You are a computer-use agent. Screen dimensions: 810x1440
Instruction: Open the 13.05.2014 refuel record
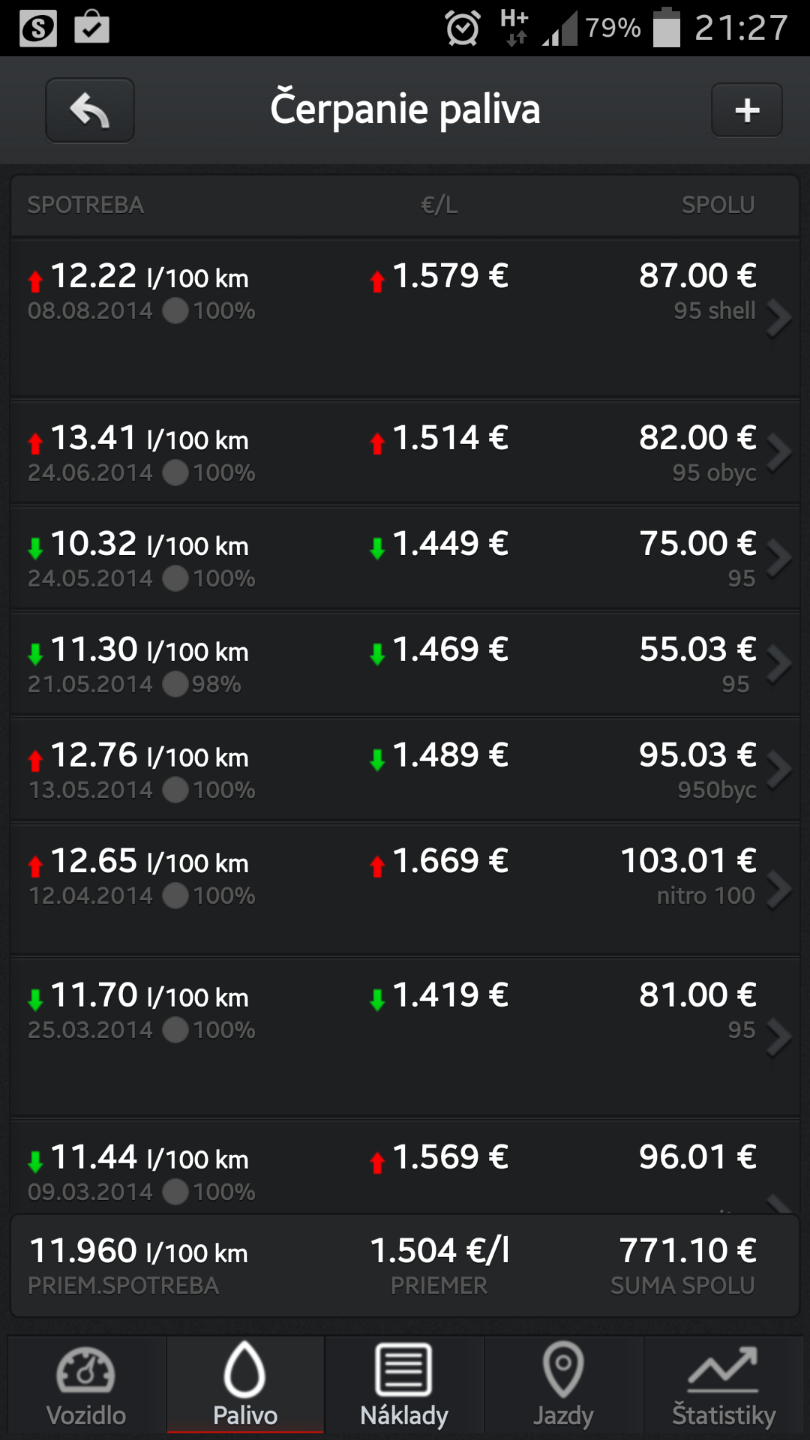click(x=400, y=770)
